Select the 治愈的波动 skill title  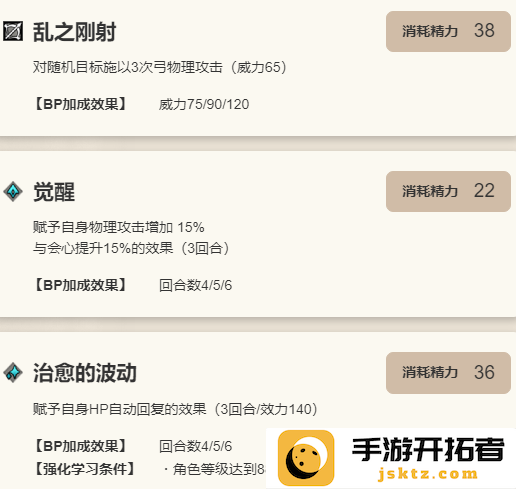[85, 373]
